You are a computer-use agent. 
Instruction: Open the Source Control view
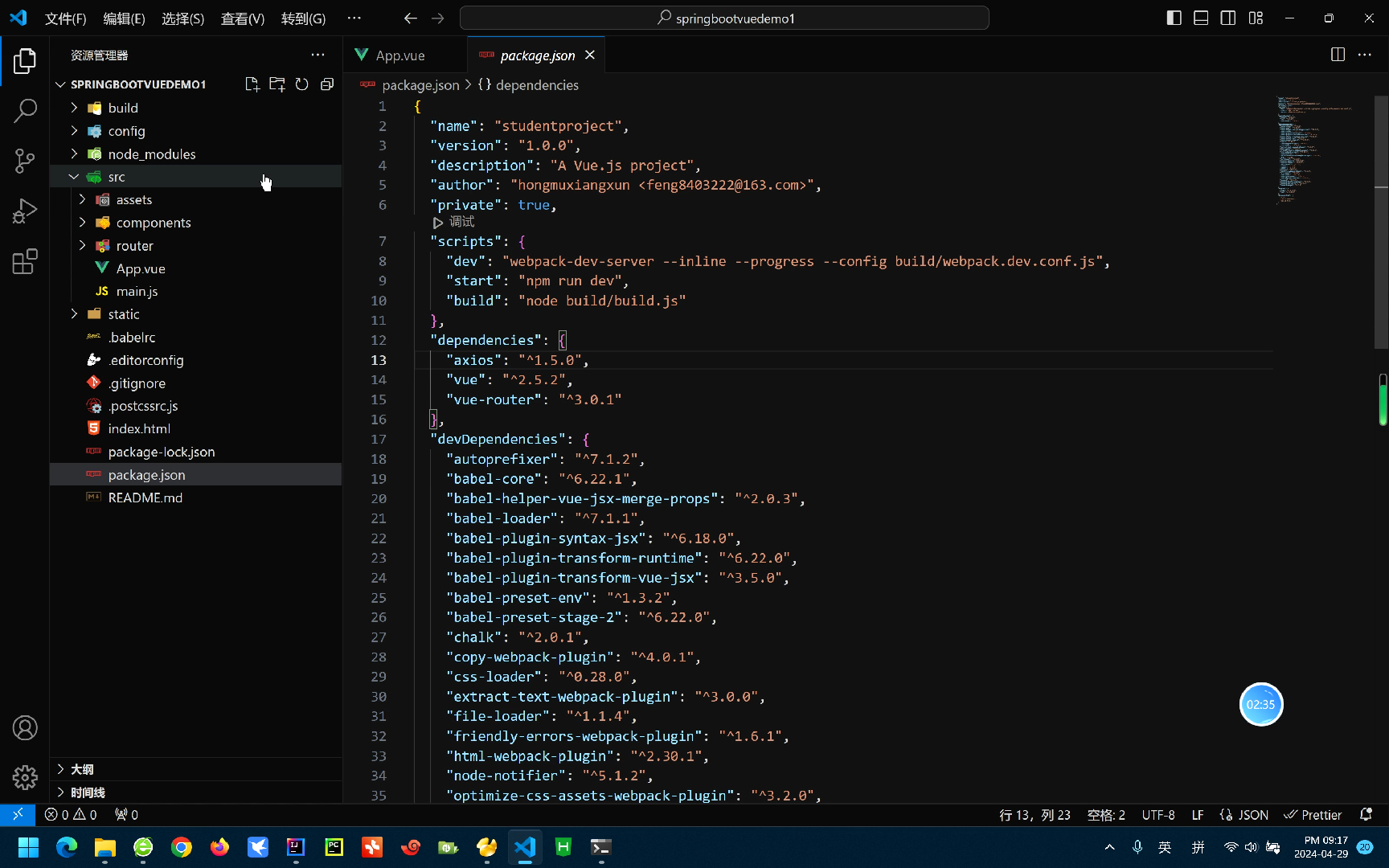point(25,161)
